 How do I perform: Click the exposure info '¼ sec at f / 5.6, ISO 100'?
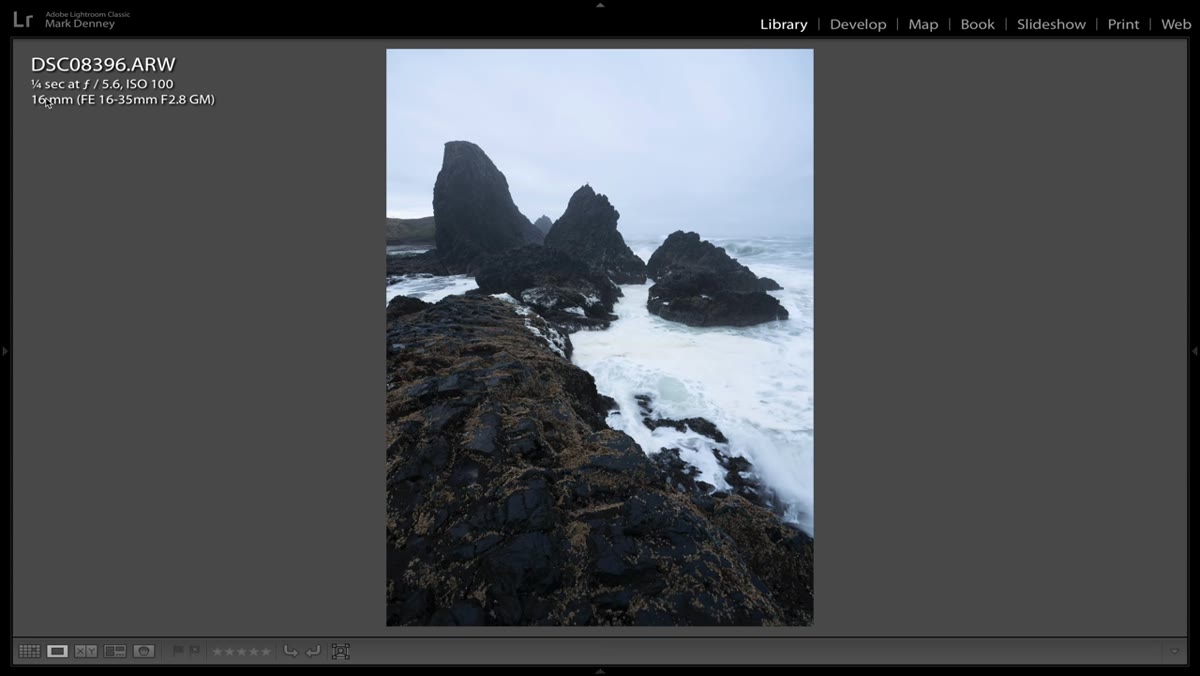coord(102,84)
